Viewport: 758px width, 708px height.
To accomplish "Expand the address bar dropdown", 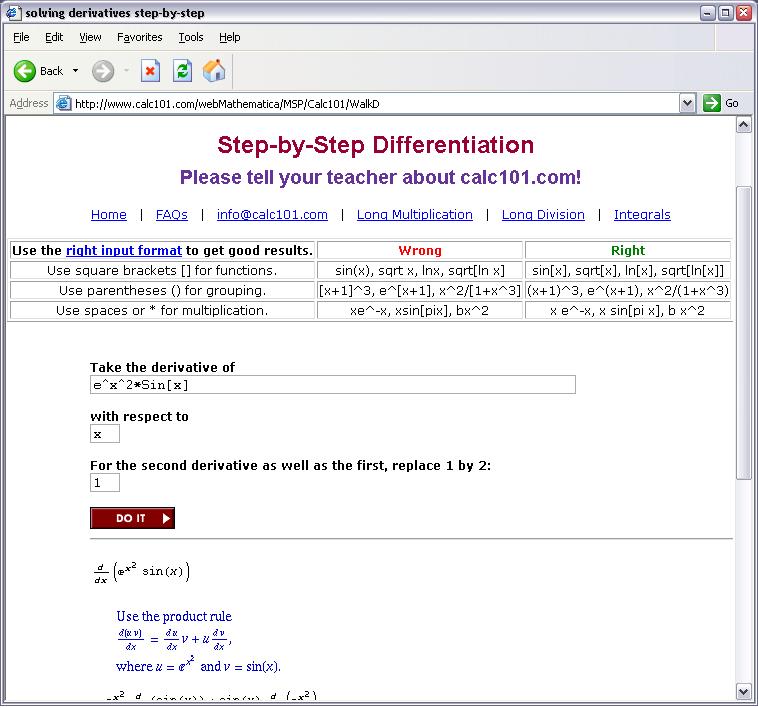I will pyautogui.click(x=687, y=103).
